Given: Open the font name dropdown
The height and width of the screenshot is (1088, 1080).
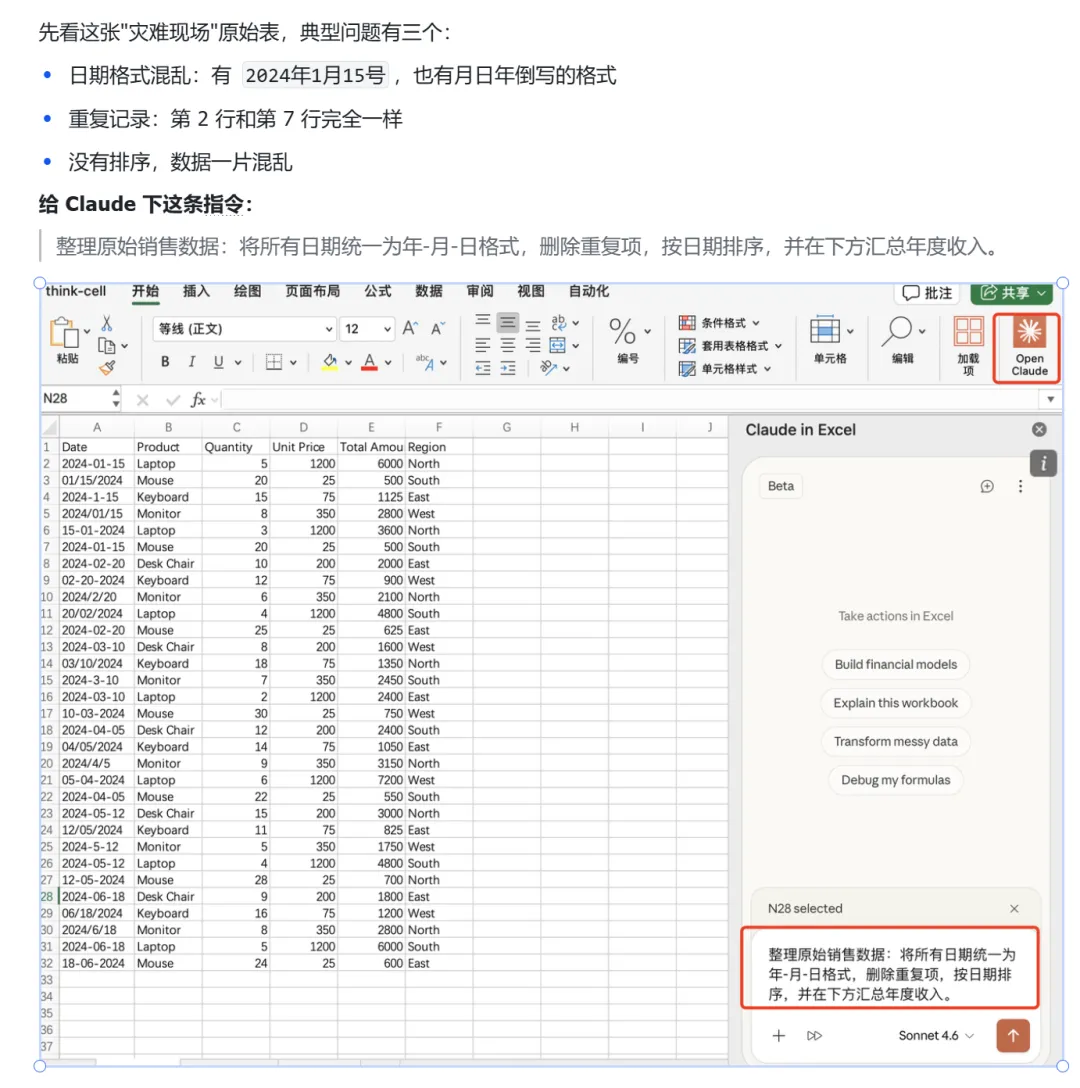Looking at the screenshot, I should click(328, 329).
